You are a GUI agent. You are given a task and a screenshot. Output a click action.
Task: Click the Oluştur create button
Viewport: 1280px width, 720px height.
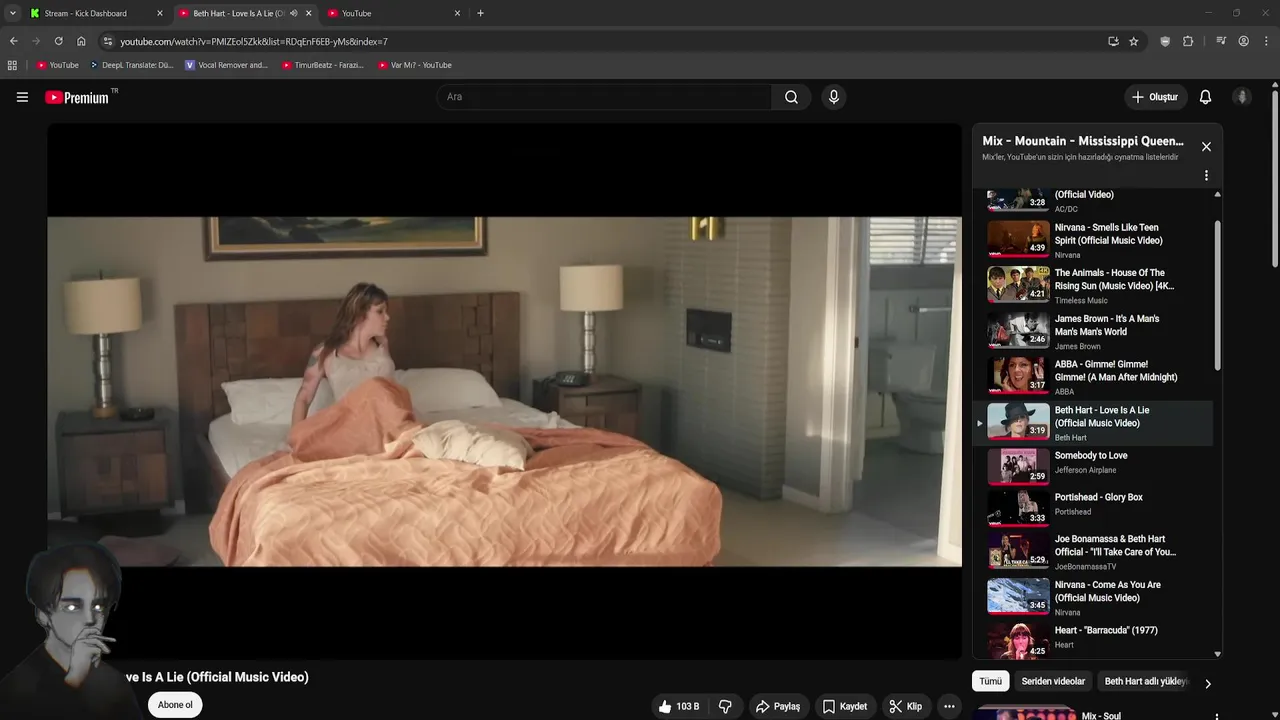(1154, 97)
